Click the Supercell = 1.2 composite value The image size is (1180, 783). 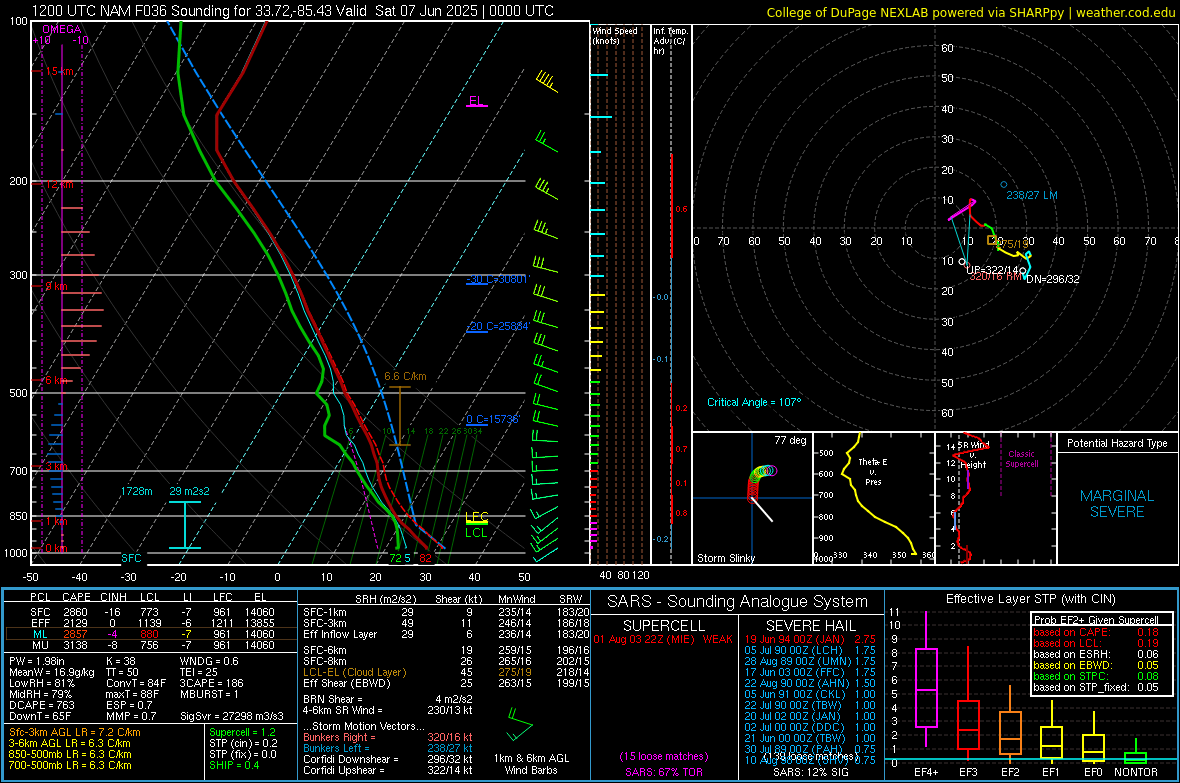[242, 732]
